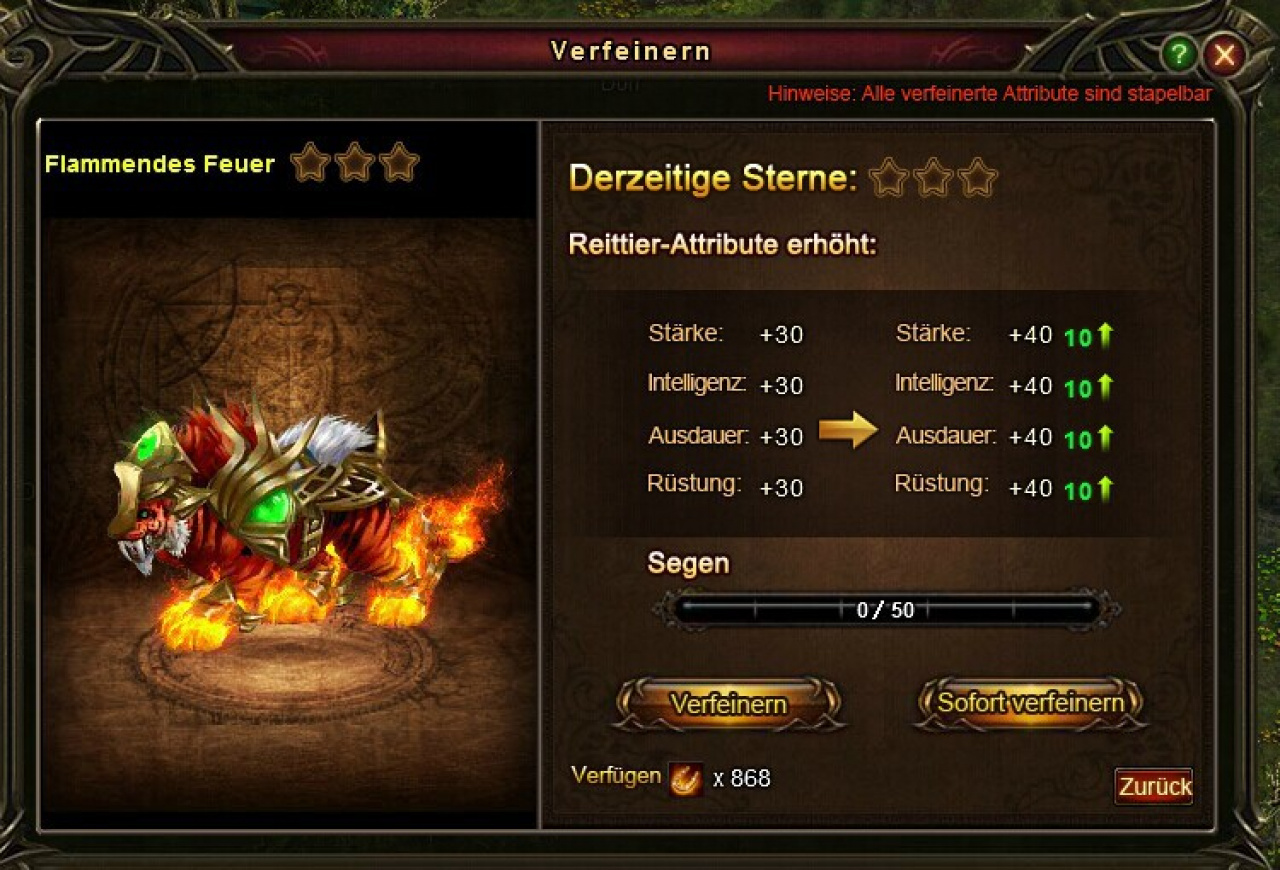Click the Segen progress bar showing 0/50
Viewport: 1280px width, 870px height.
point(886,609)
